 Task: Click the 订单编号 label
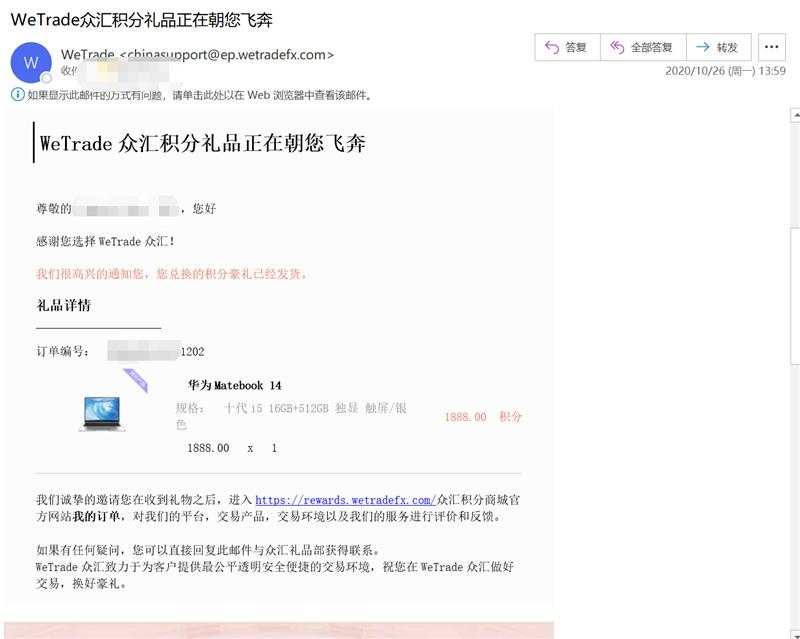[62, 351]
